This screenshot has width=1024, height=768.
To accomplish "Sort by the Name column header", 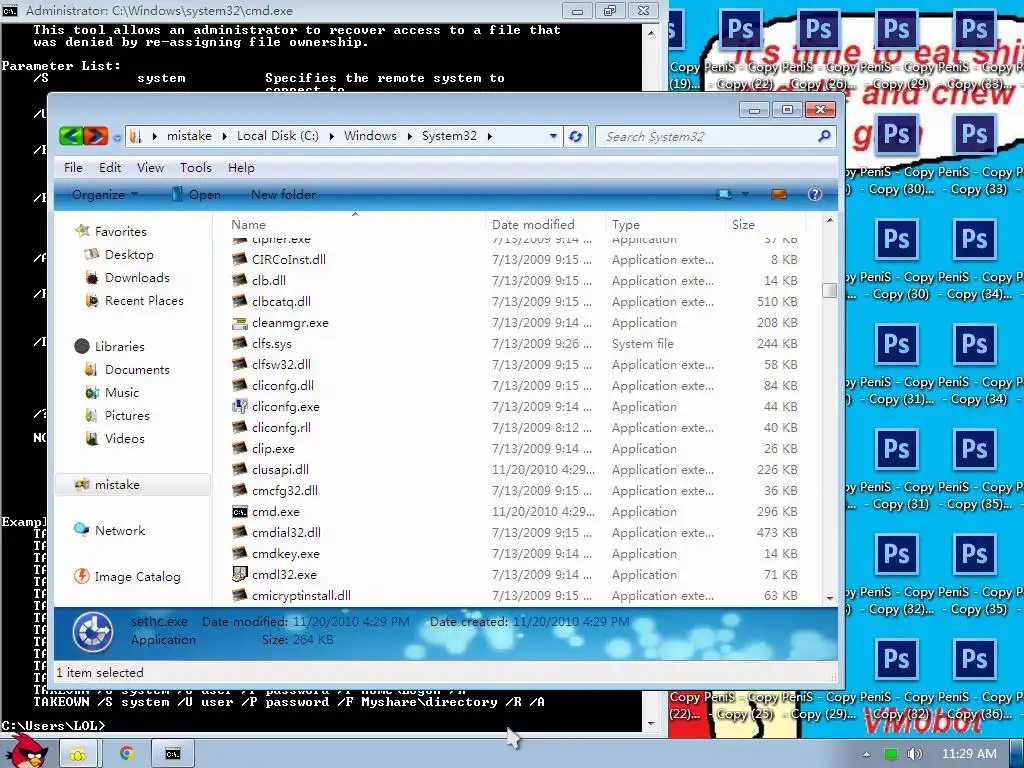I will [355, 224].
